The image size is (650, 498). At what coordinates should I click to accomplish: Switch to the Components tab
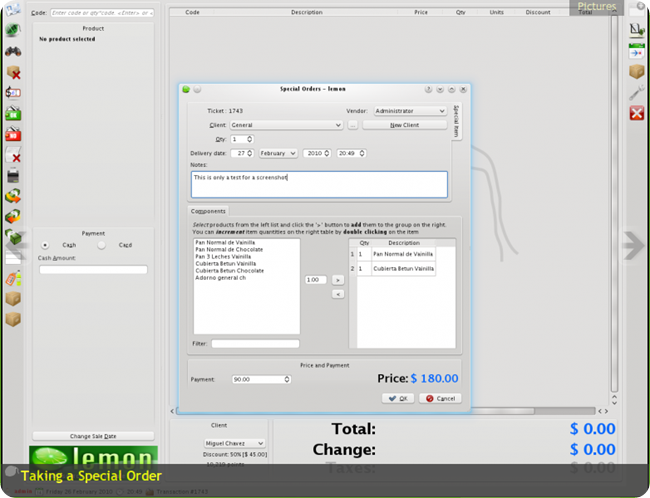[x=208, y=211]
